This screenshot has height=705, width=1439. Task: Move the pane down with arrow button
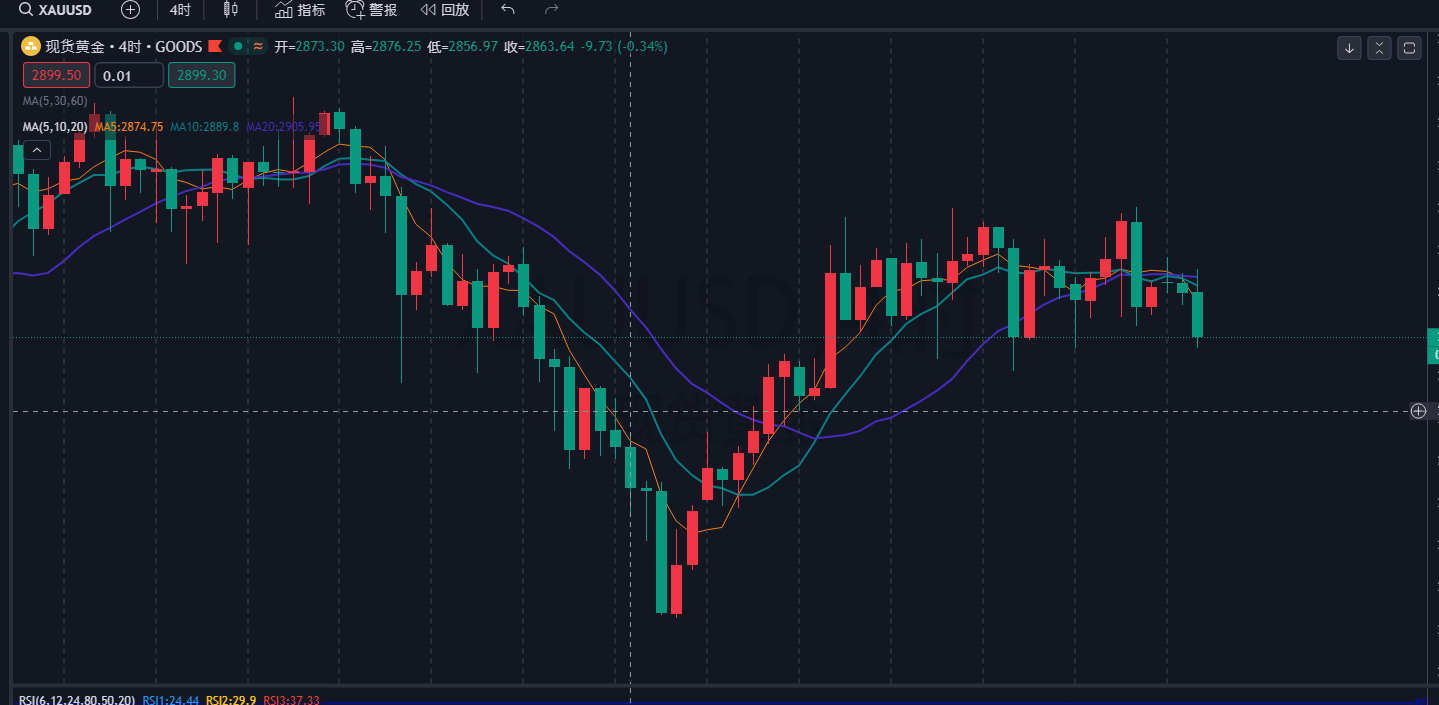click(1350, 48)
